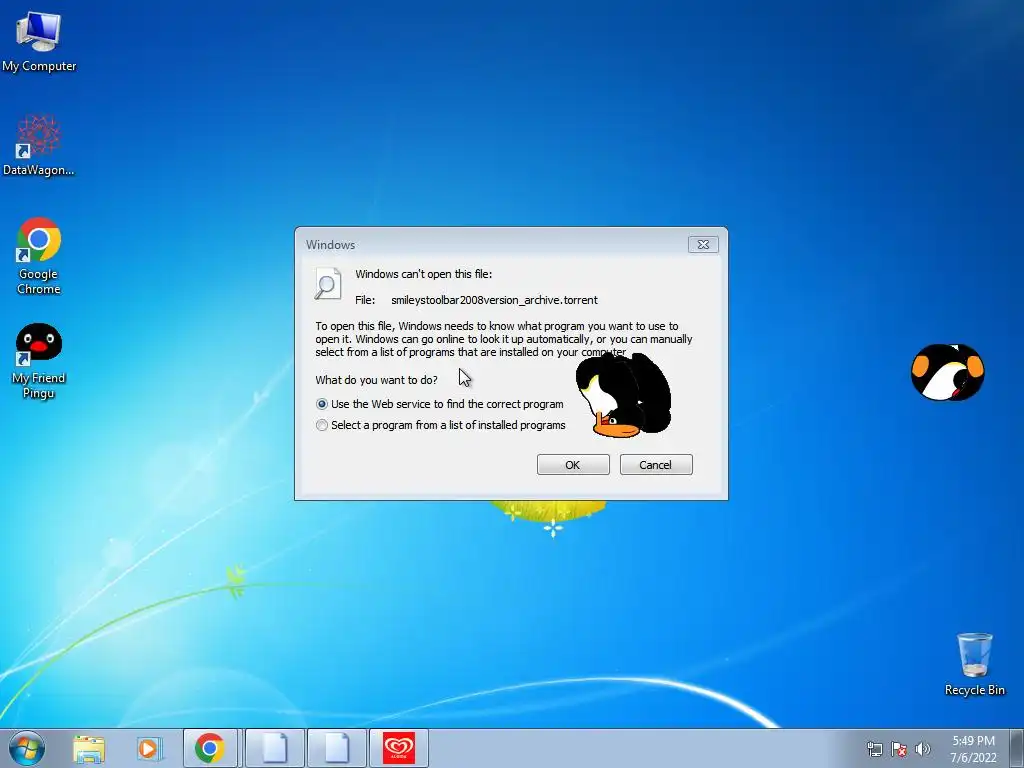
Task: Switch to Chrome in taskbar
Action: point(210,748)
